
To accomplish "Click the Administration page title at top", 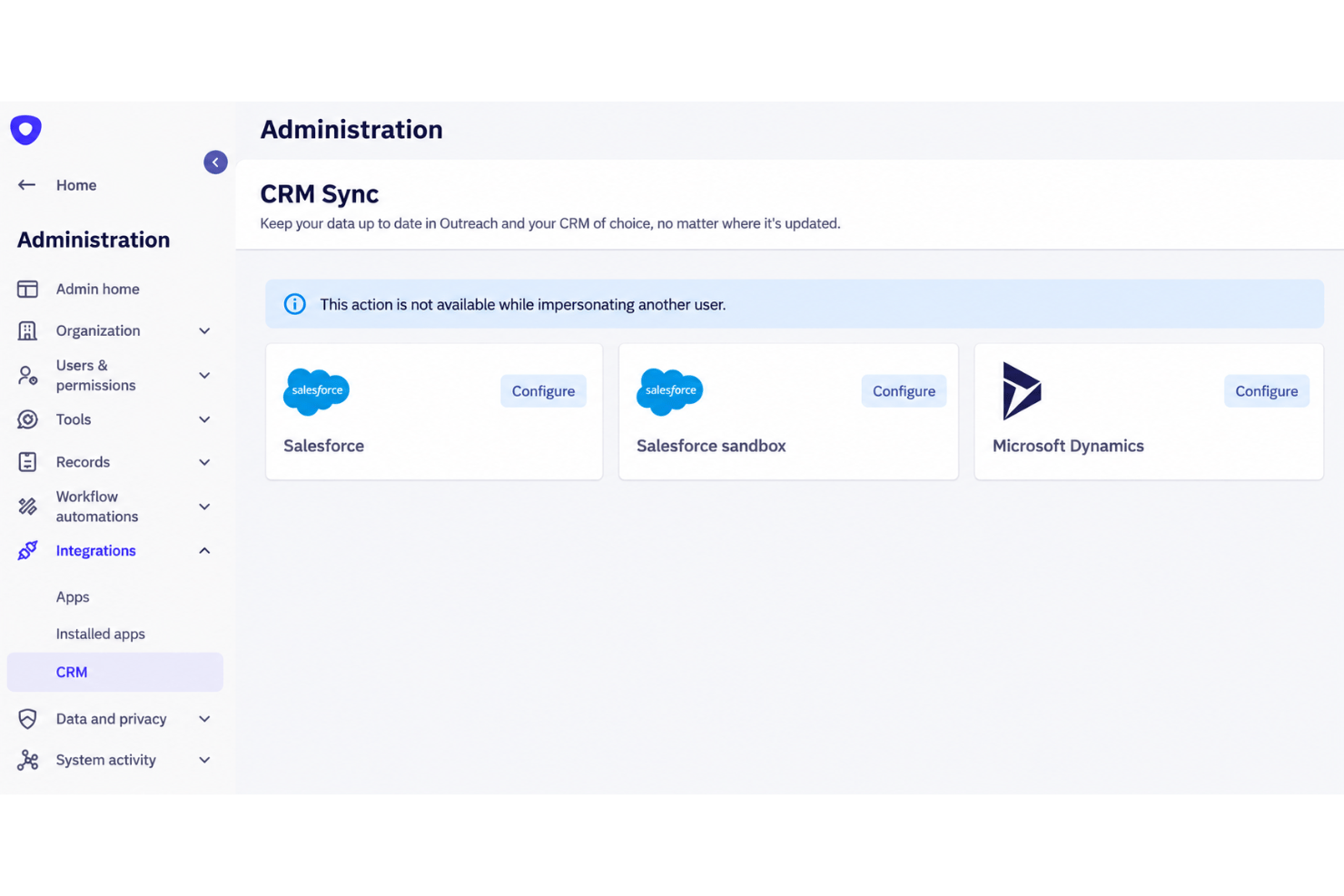I will pos(351,130).
